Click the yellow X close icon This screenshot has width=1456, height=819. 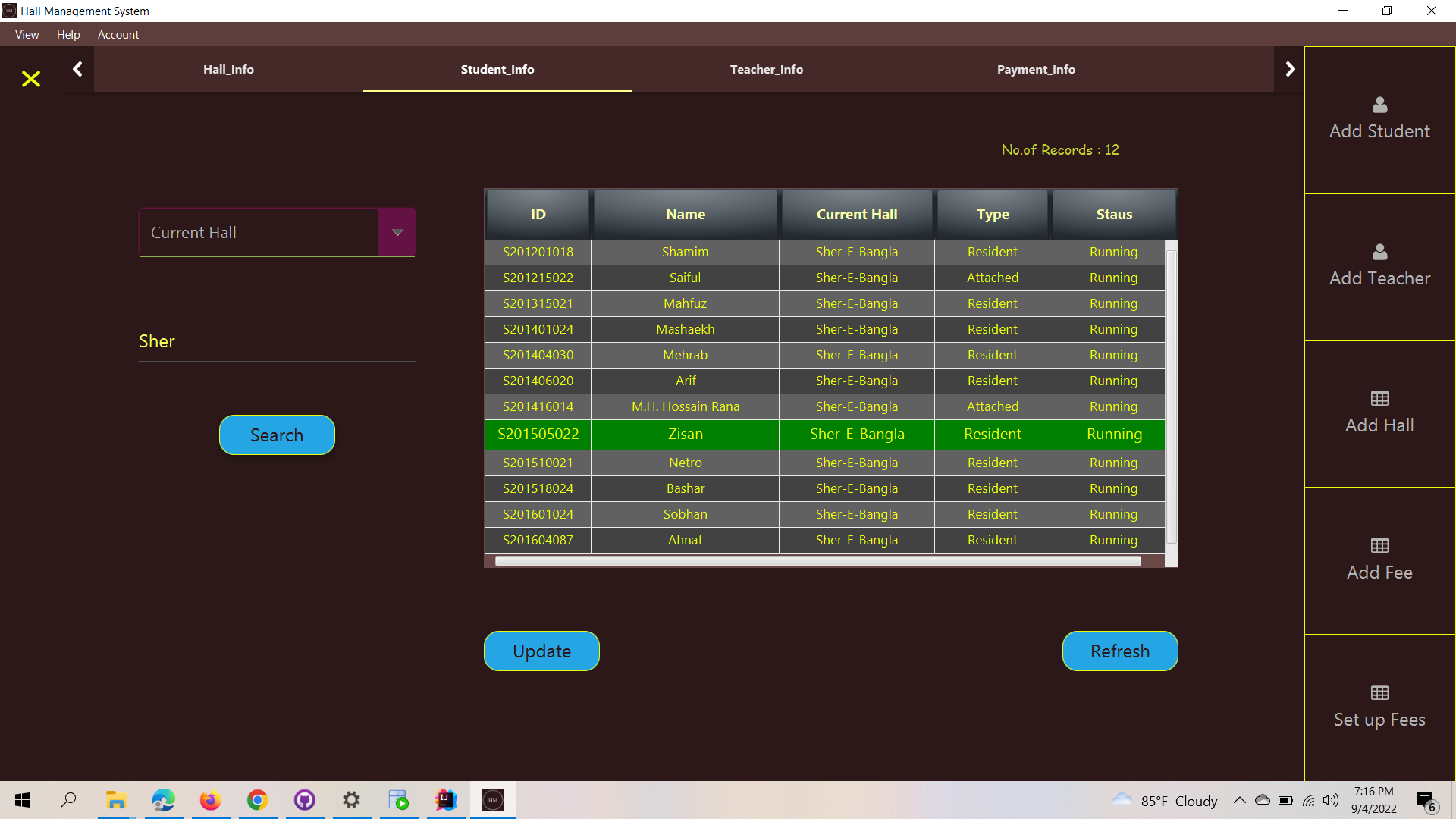[30, 79]
